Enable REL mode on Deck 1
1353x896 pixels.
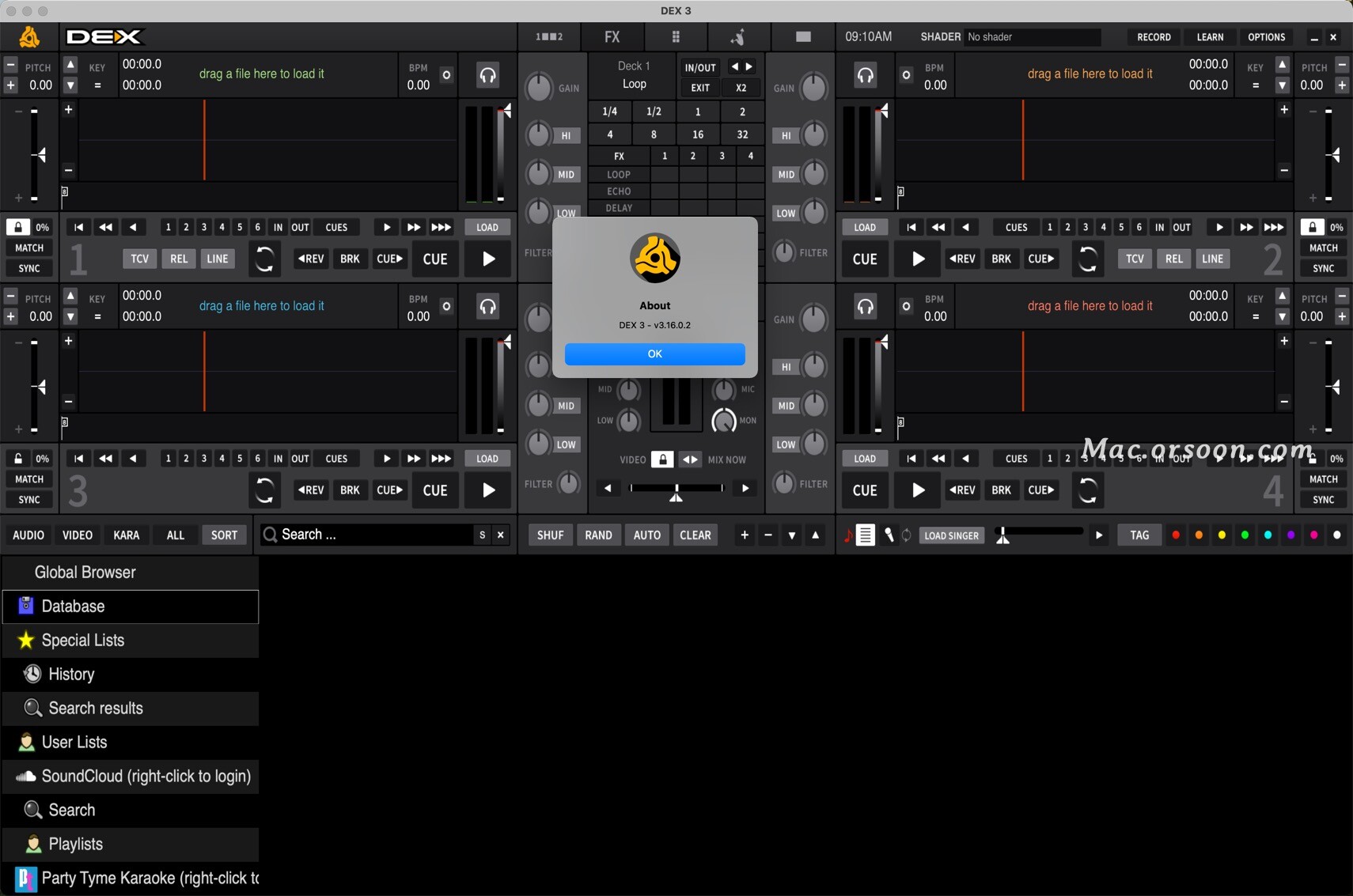(x=179, y=259)
